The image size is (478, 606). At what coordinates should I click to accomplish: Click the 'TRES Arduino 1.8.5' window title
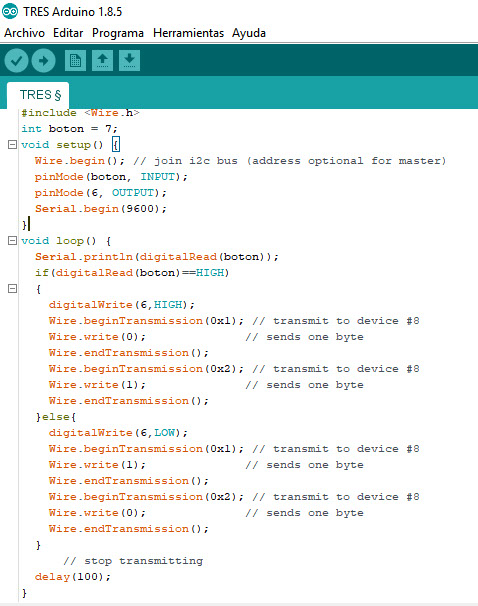pos(73,12)
